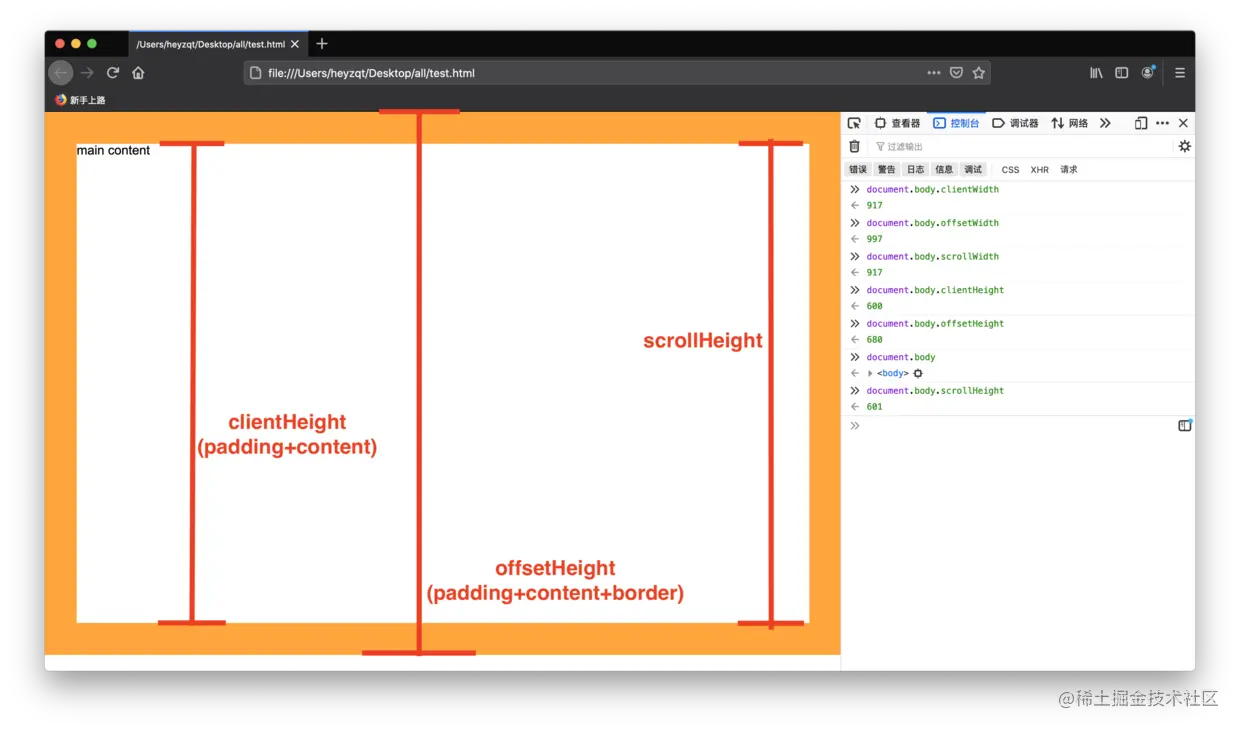
Task: Toggle XHR filter in console
Action: coord(1040,170)
